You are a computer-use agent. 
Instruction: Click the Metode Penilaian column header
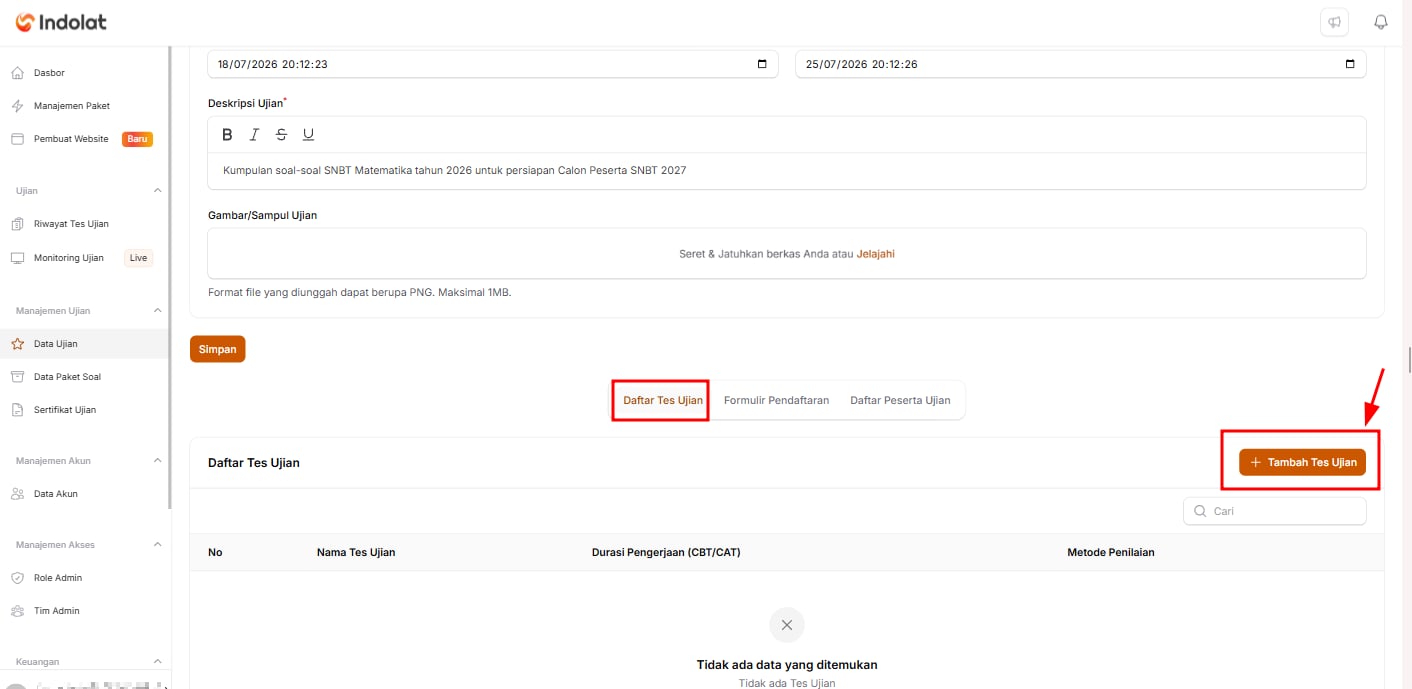(1111, 552)
